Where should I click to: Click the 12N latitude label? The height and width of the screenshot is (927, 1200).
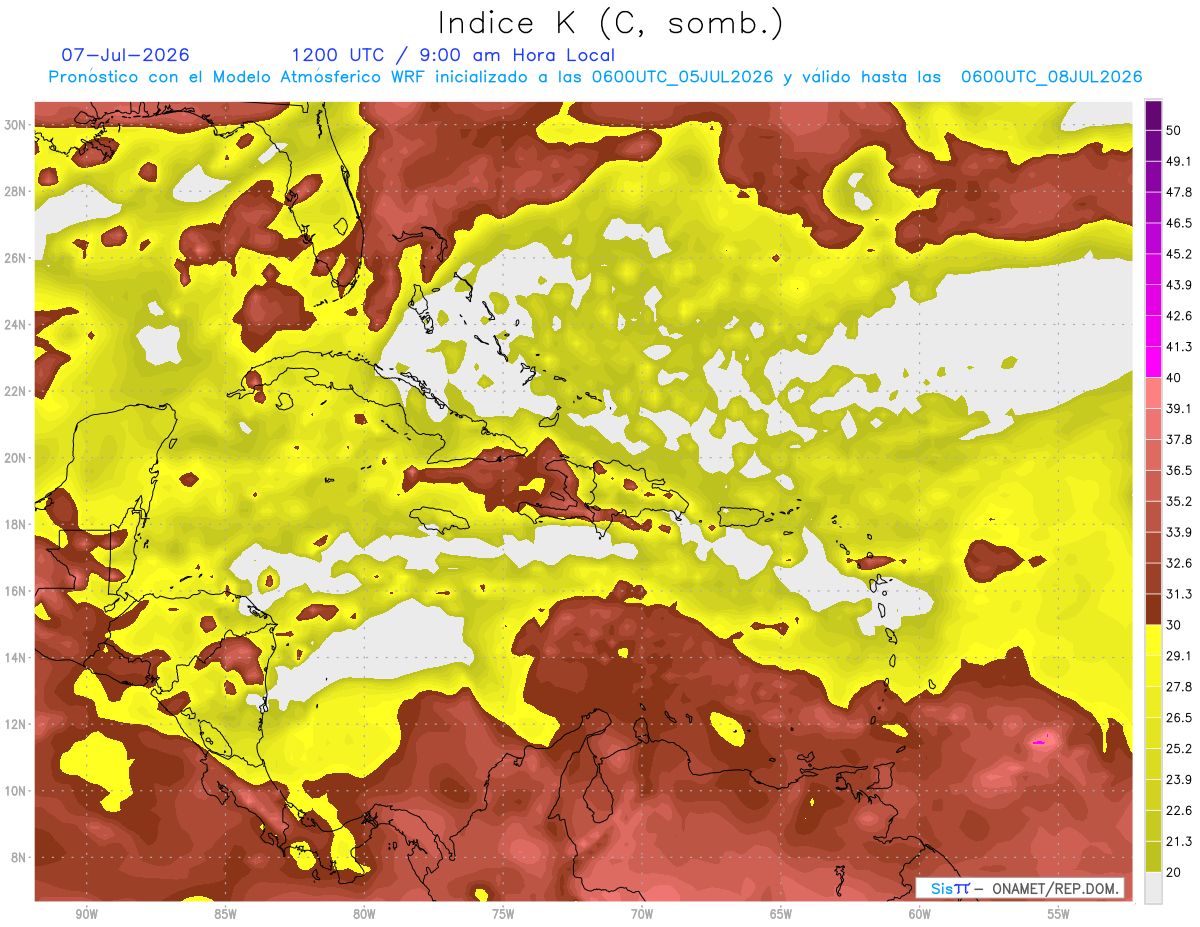(16, 724)
